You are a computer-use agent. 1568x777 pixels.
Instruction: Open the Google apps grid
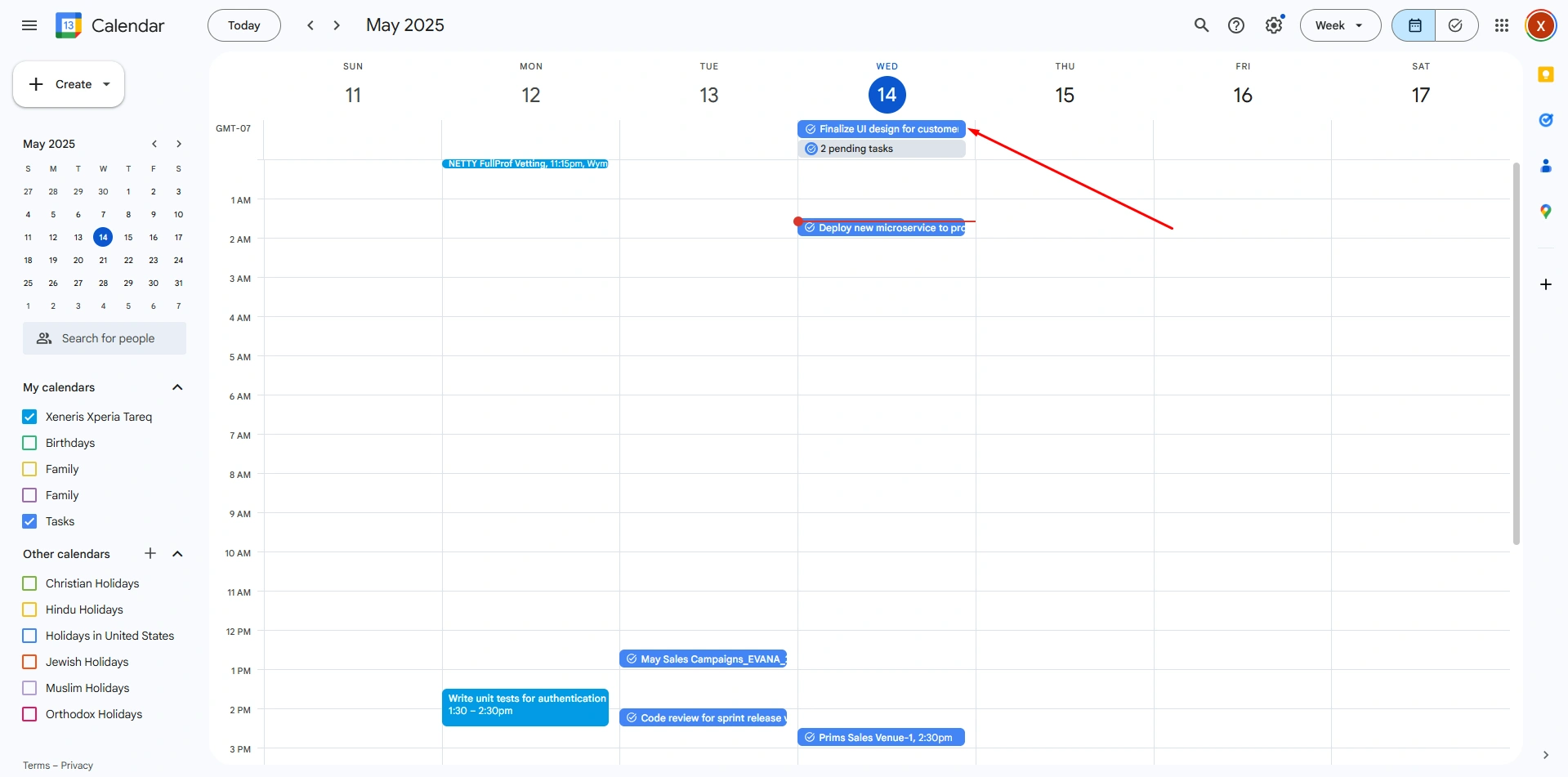1501,25
